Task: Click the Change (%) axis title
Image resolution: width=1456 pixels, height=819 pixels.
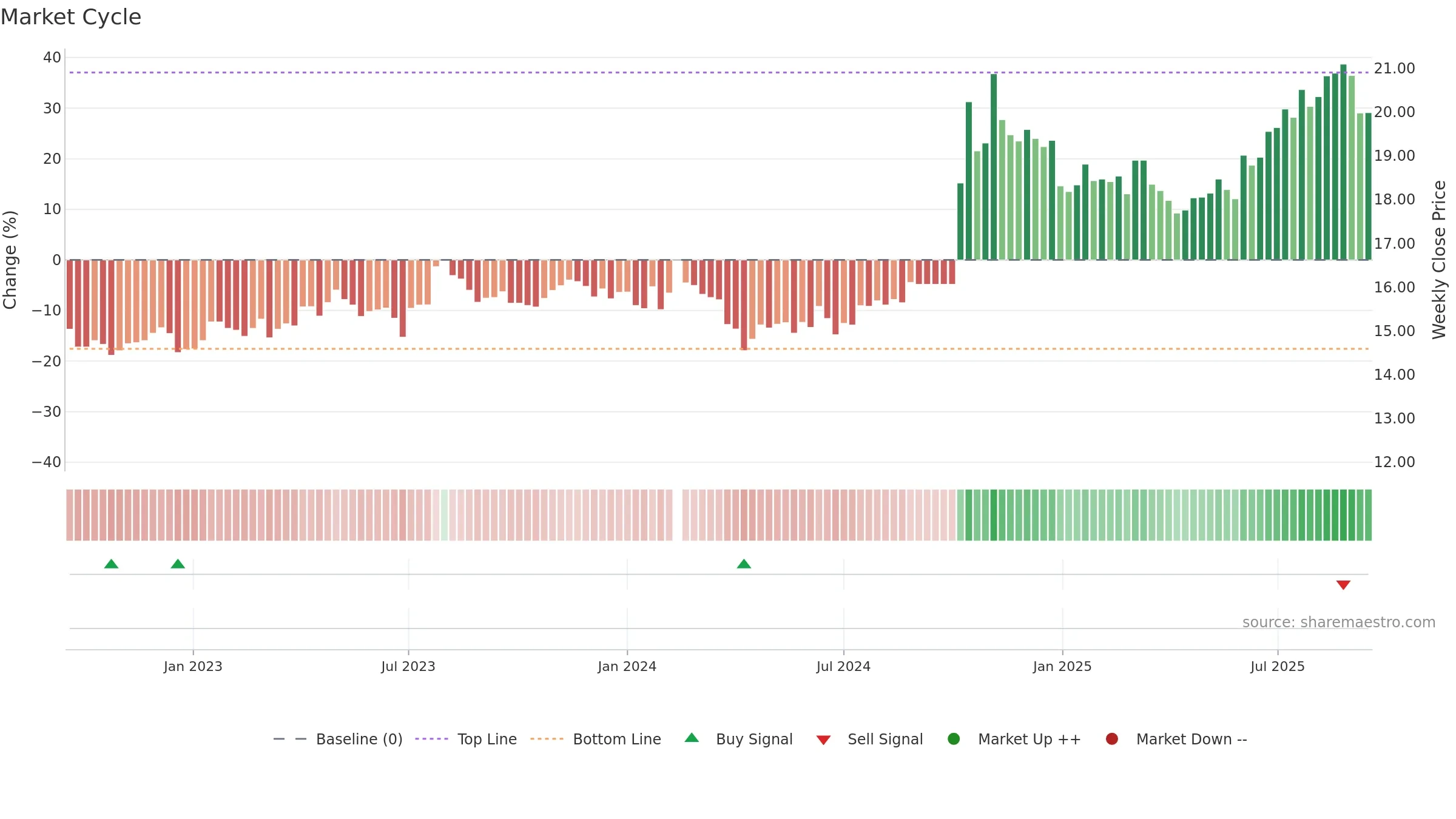Action: coord(10,260)
